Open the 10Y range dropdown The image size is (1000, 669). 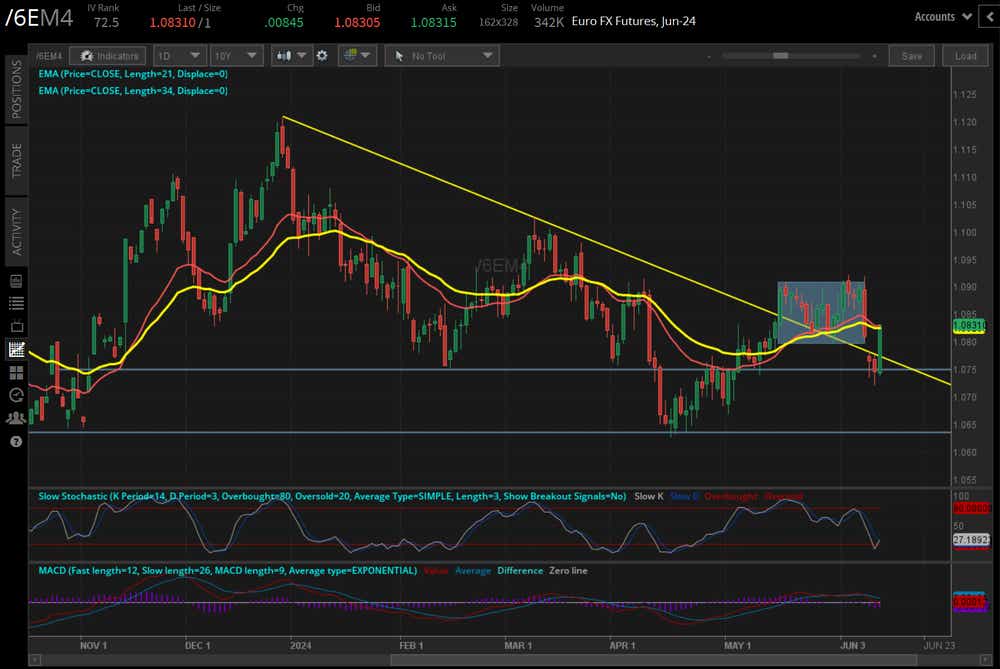click(235, 56)
